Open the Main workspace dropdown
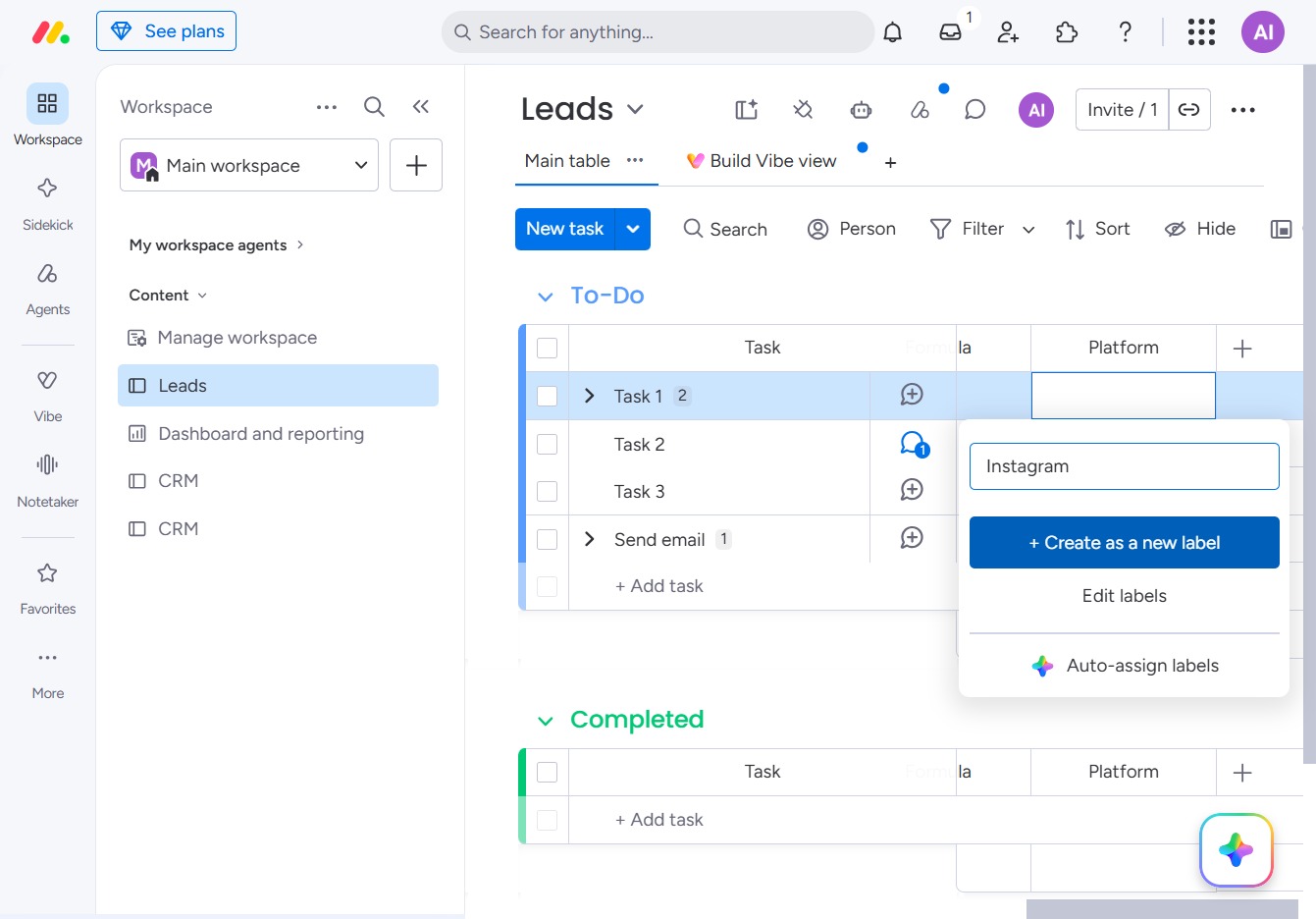 coord(249,165)
